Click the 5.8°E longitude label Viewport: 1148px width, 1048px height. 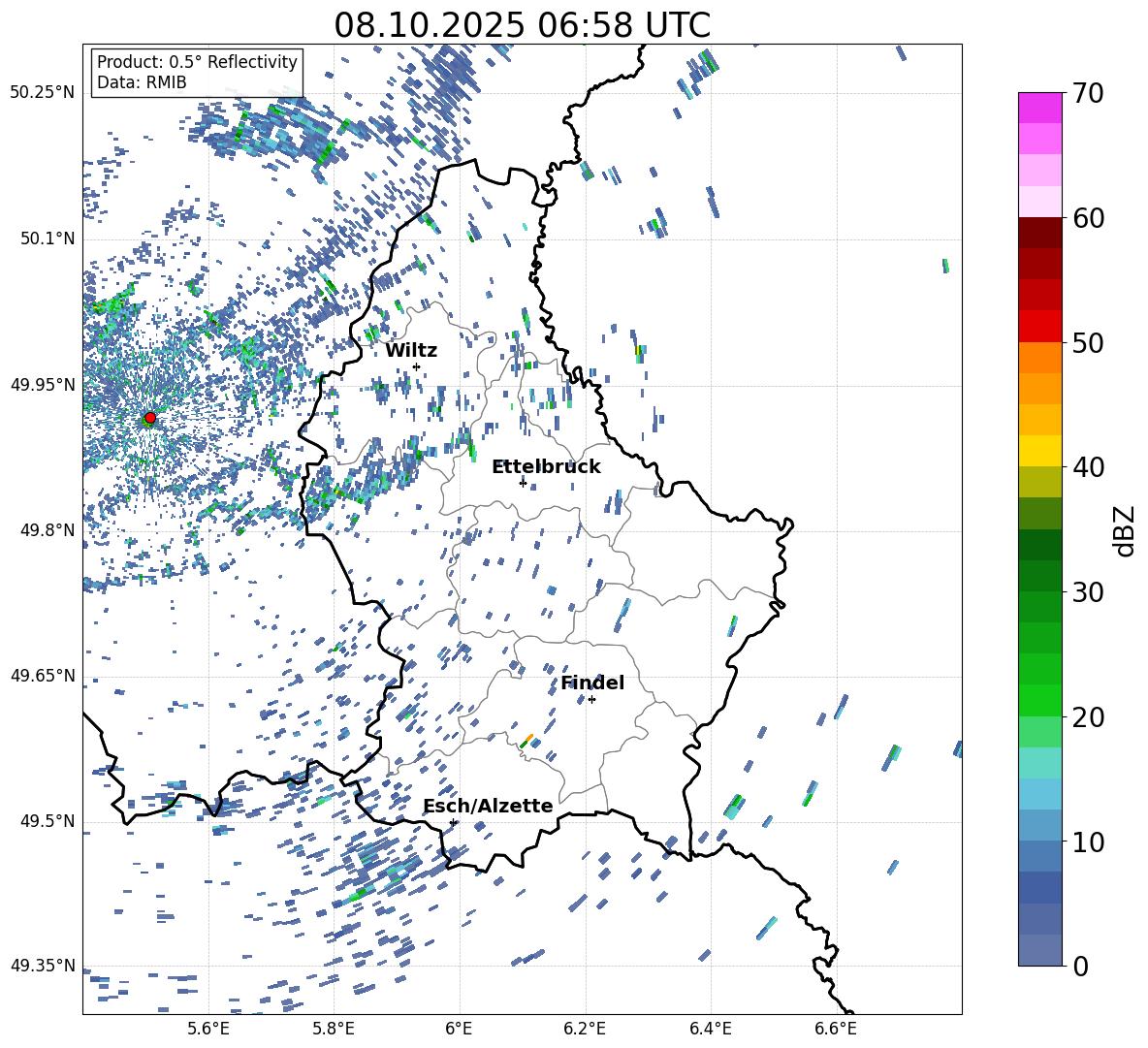pos(334,1029)
